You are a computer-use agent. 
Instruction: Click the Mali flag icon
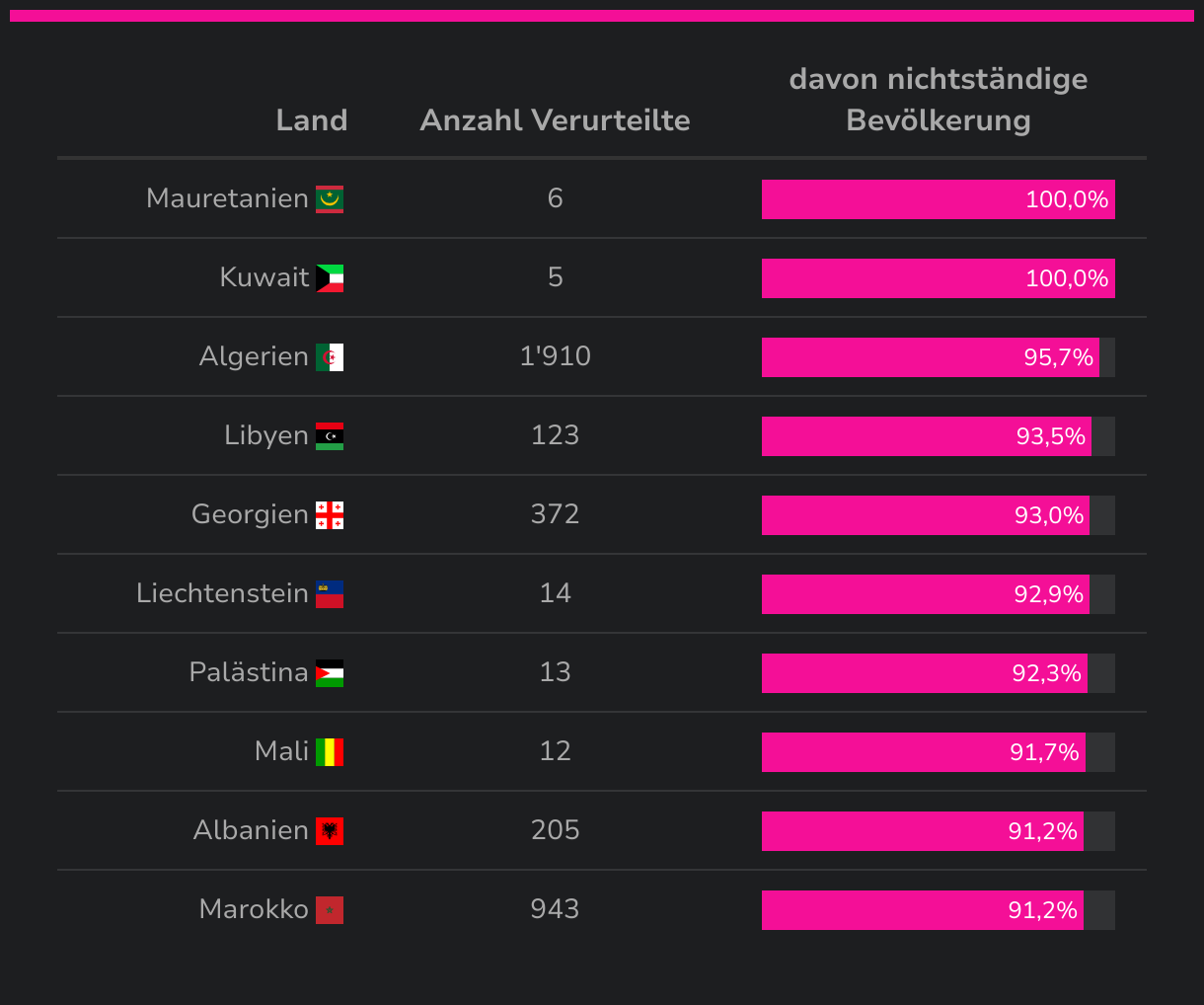(330, 752)
